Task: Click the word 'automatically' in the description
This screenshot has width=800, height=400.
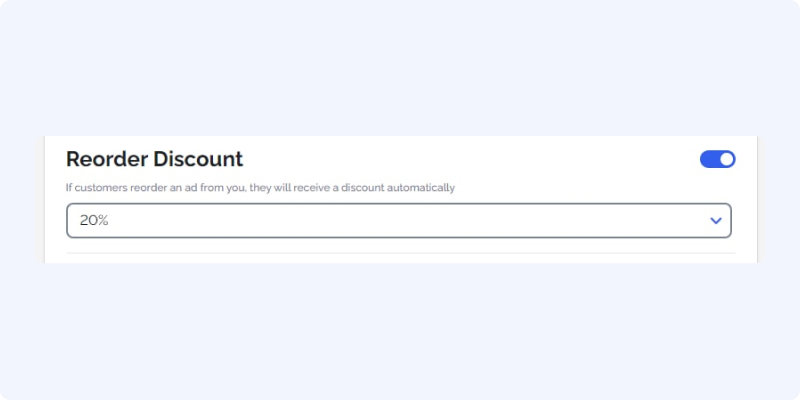Action: click(420, 188)
